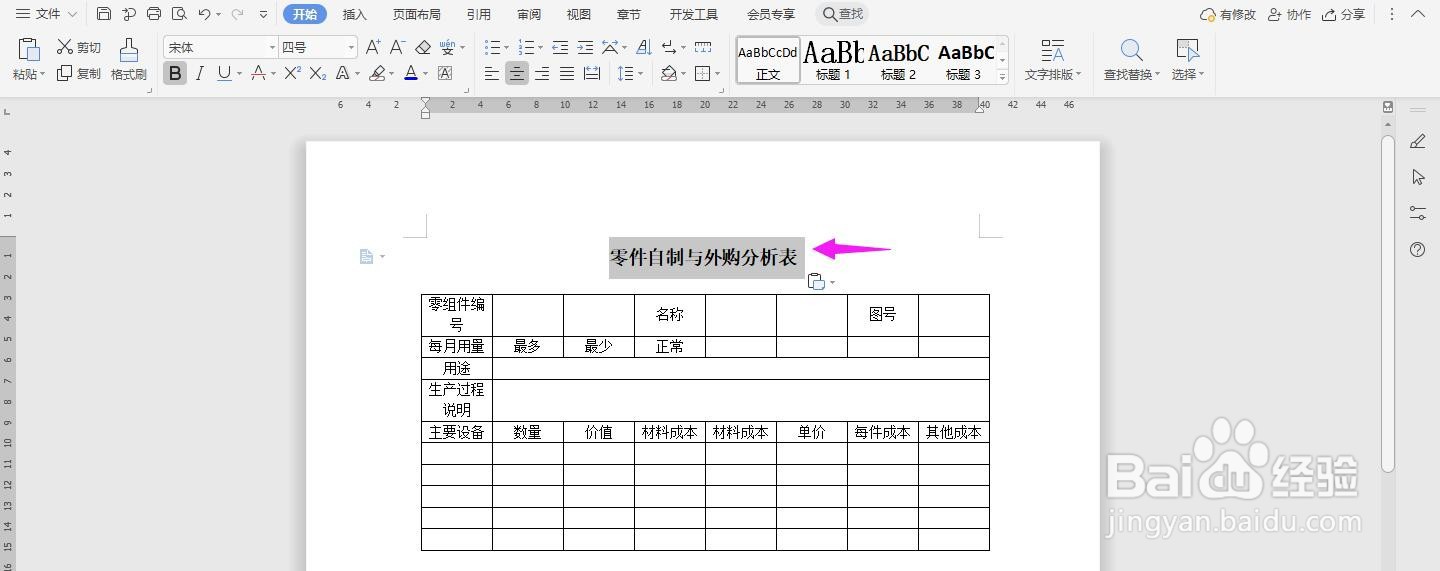Open the font name dropdown 宋体
The width and height of the screenshot is (1440, 571).
221,47
